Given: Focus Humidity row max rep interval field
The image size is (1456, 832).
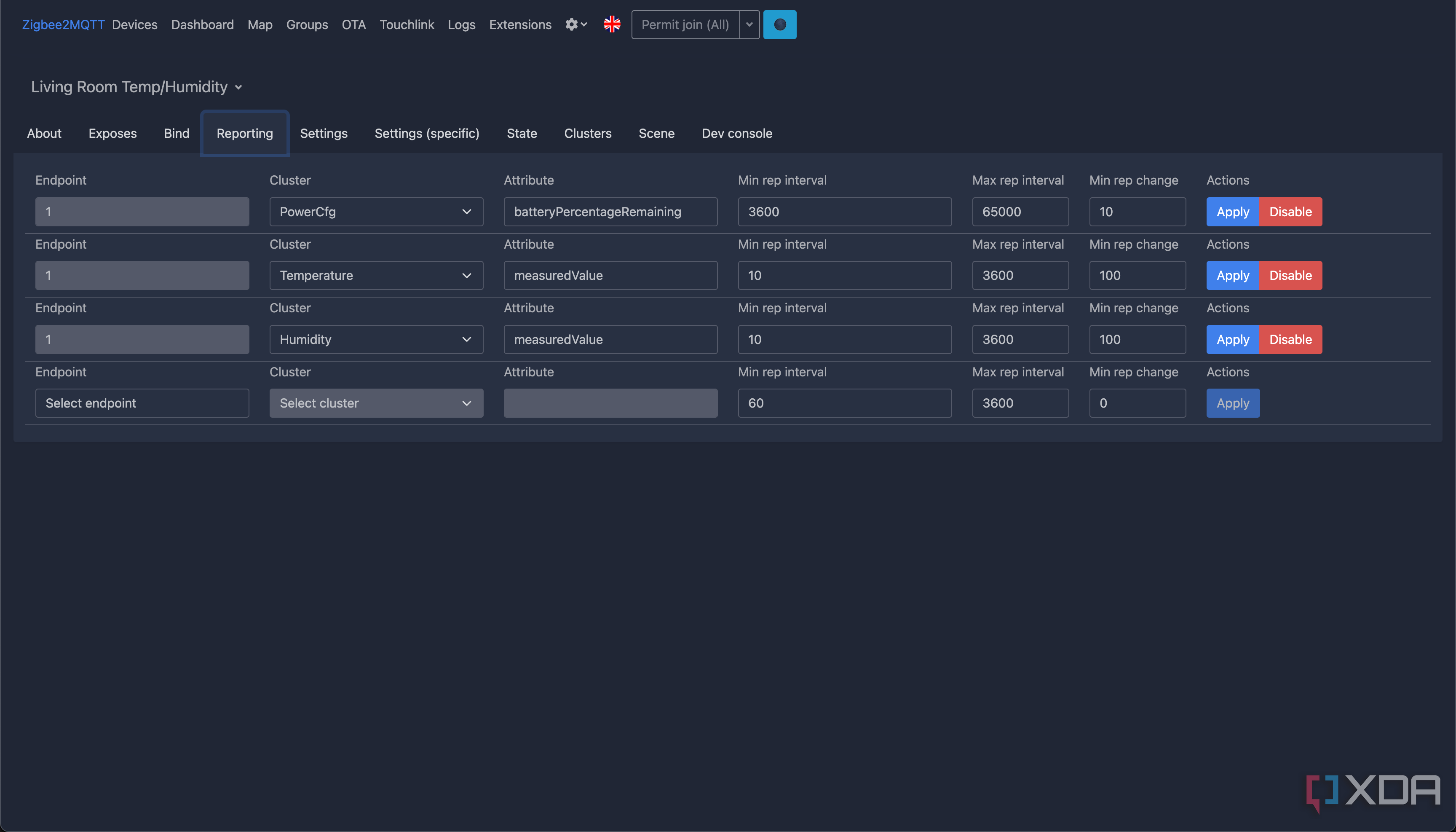Looking at the screenshot, I should 1020,339.
